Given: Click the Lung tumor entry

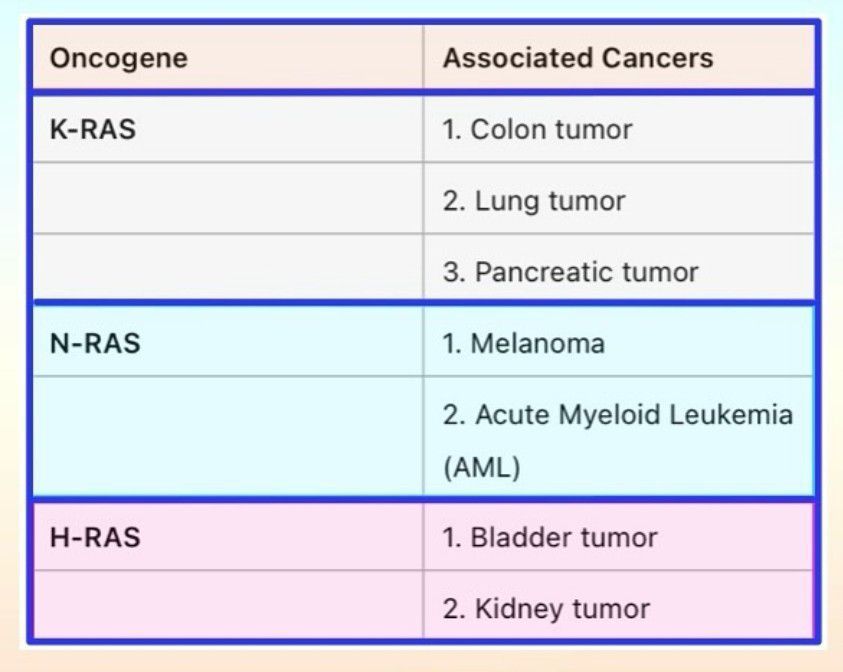Looking at the screenshot, I should pyautogui.click(x=534, y=201).
